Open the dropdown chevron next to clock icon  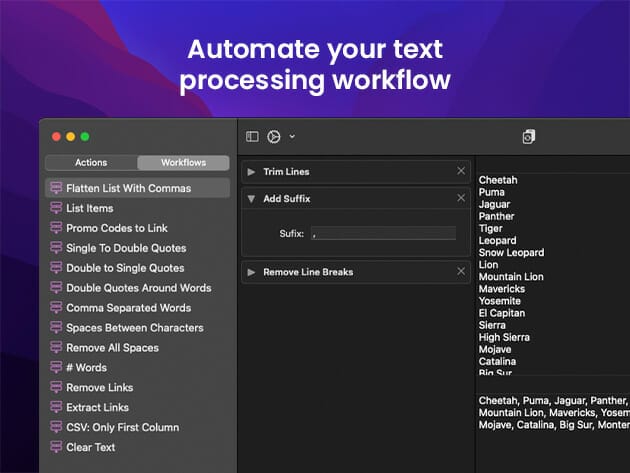pos(292,136)
